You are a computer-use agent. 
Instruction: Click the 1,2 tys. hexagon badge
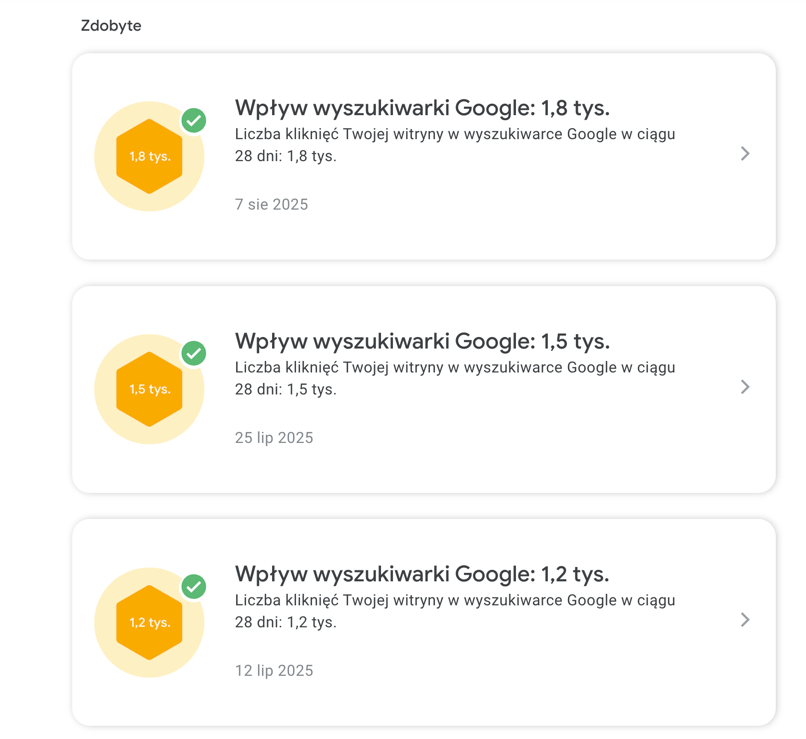coord(149,623)
